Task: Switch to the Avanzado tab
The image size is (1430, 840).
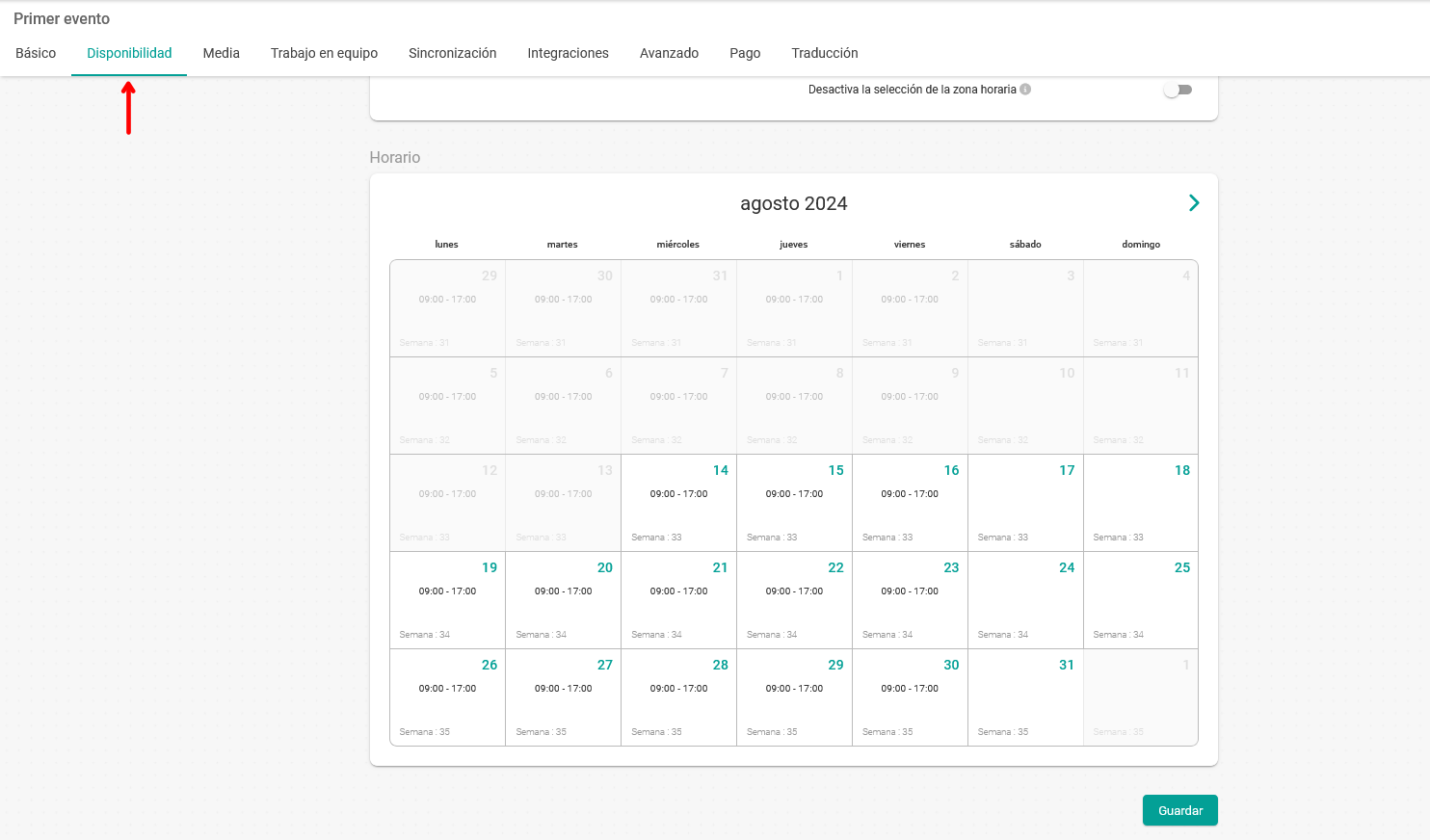Action: 669,53
